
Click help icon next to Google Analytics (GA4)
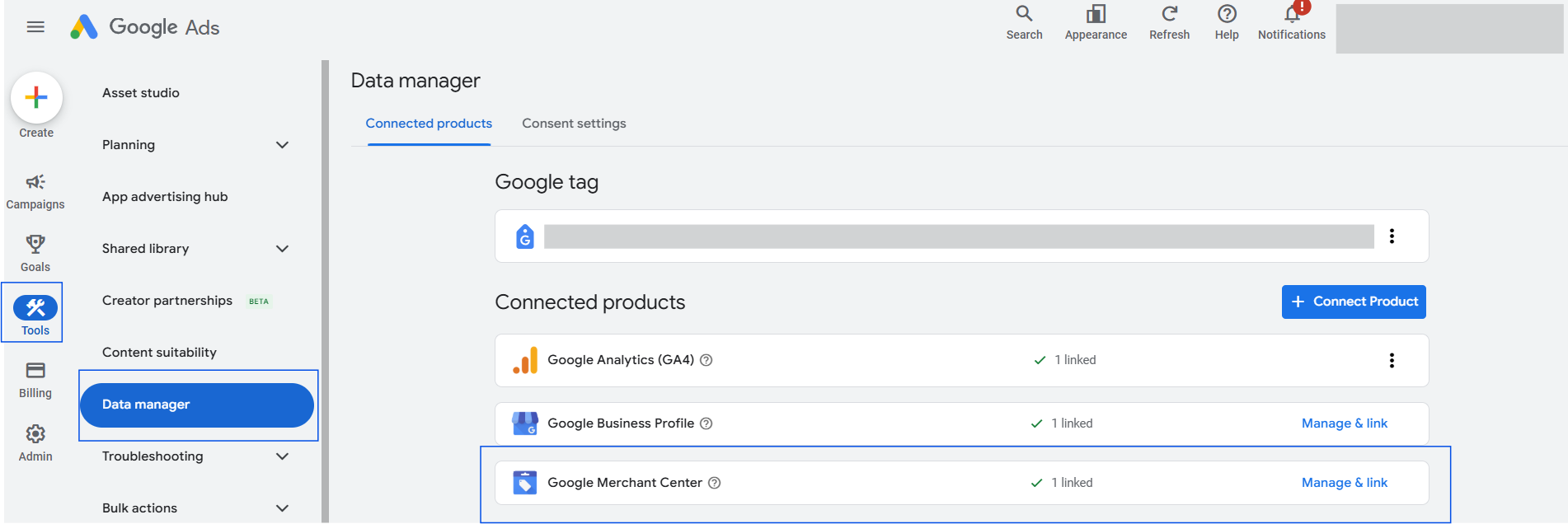pyautogui.click(x=707, y=360)
